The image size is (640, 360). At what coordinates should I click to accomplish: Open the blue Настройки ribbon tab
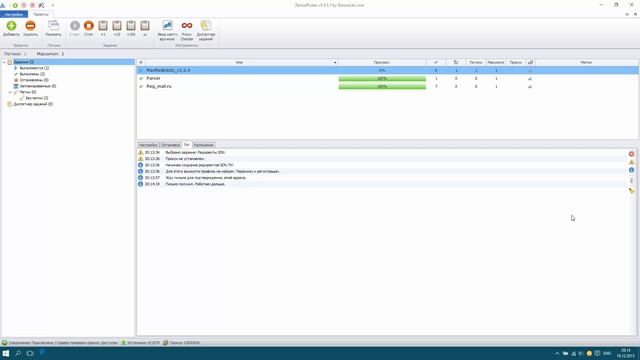click(14, 14)
